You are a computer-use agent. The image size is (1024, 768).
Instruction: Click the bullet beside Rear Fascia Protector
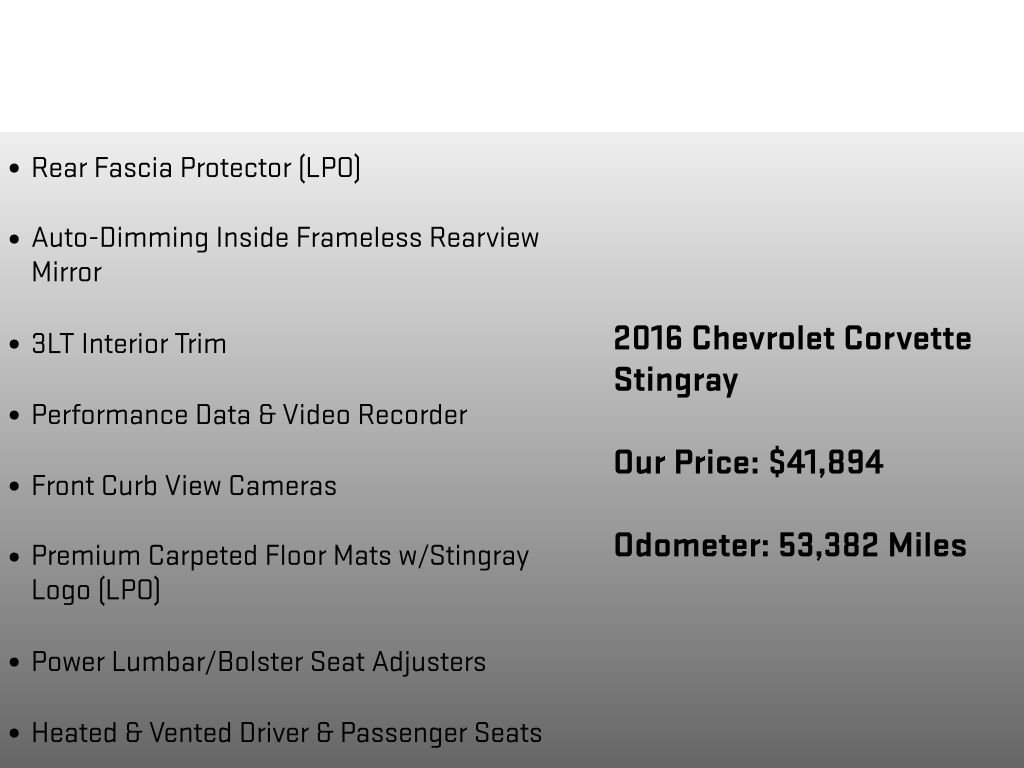coord(14,169)
